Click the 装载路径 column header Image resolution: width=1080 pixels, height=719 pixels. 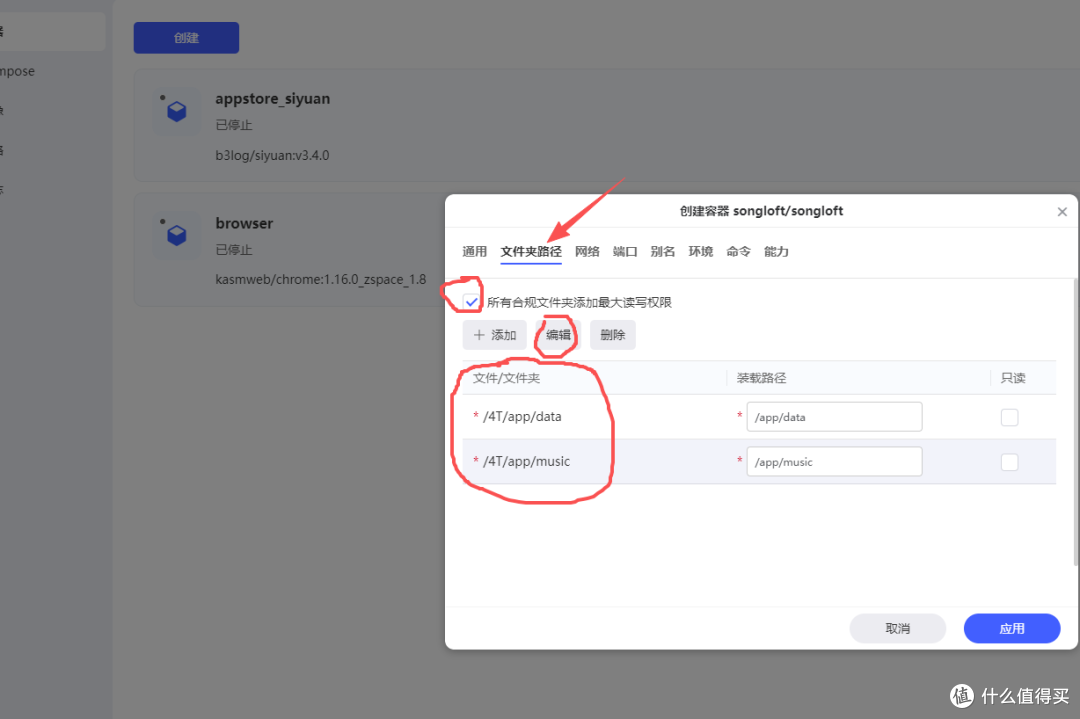point(761,378)
